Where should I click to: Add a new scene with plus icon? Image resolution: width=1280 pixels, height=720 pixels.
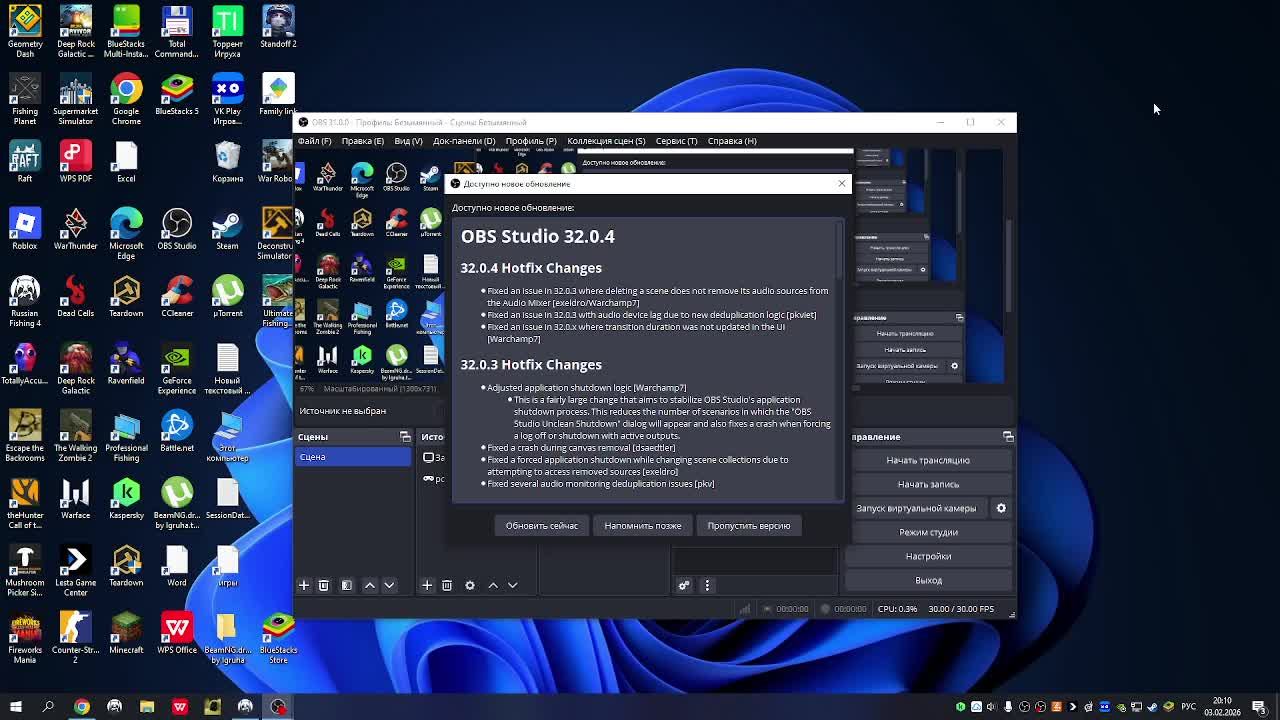(304, 585)
